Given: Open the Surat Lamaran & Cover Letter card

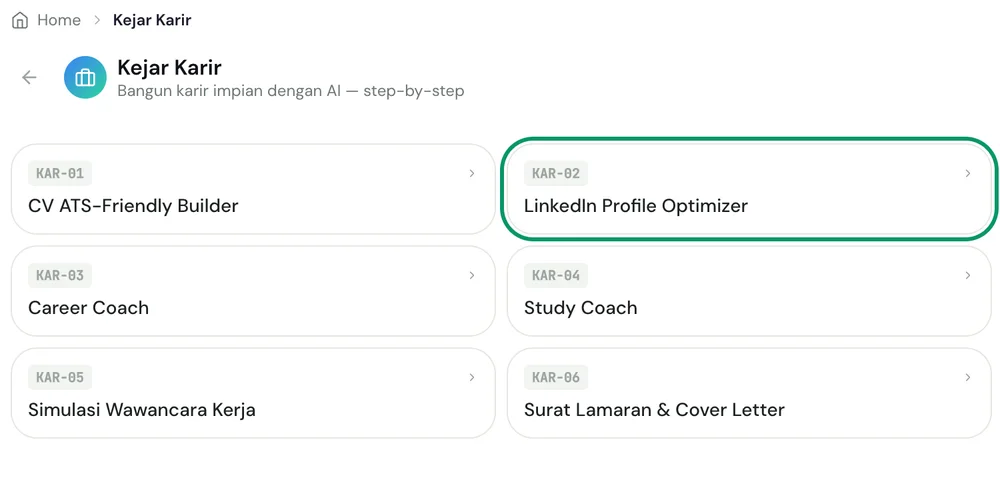Looking at the screenshot, I should click(x=749, y=393).
